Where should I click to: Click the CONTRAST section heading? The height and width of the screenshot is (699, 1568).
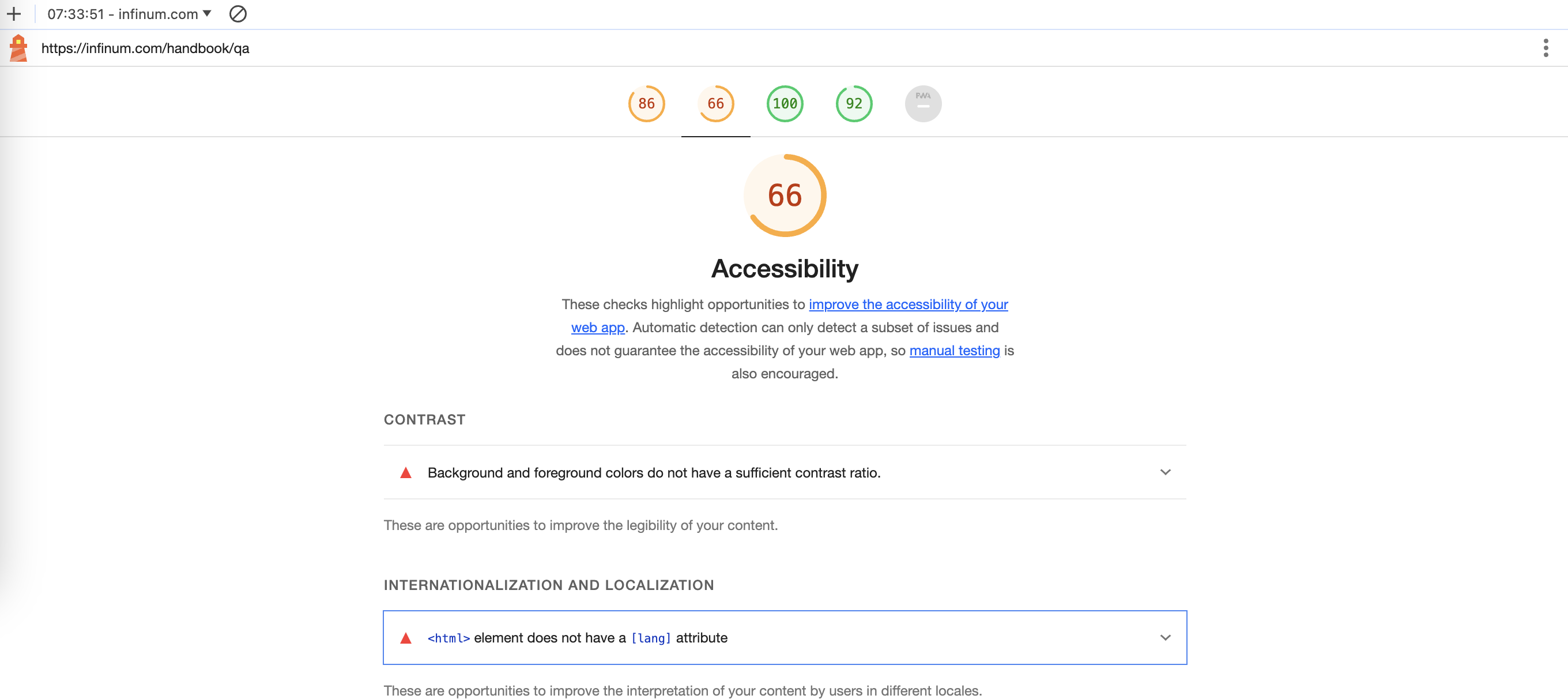[x=424, y=419]
